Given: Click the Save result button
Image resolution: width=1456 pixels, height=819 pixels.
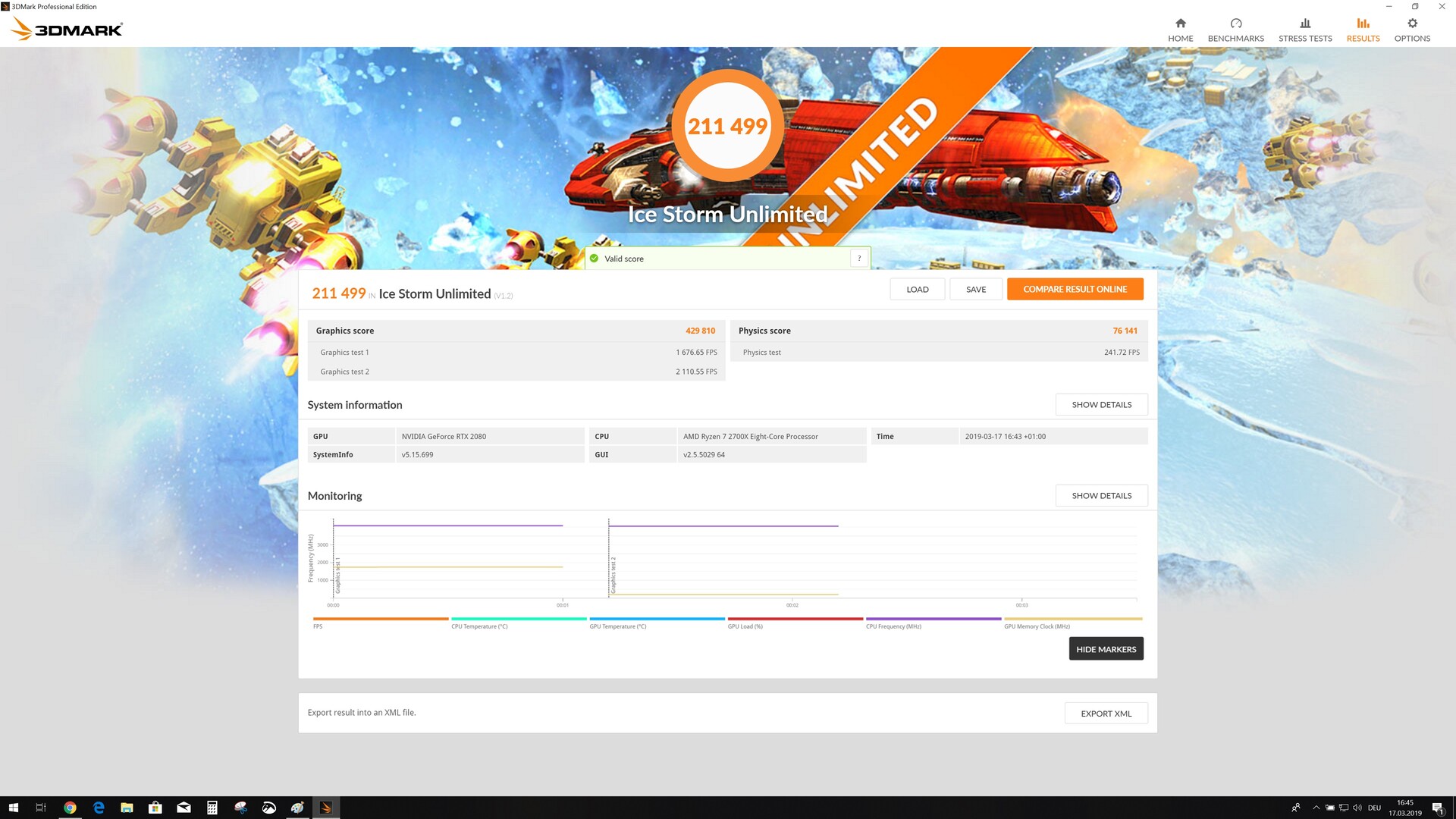Looking at the screenshot, I should click(976, 289).
